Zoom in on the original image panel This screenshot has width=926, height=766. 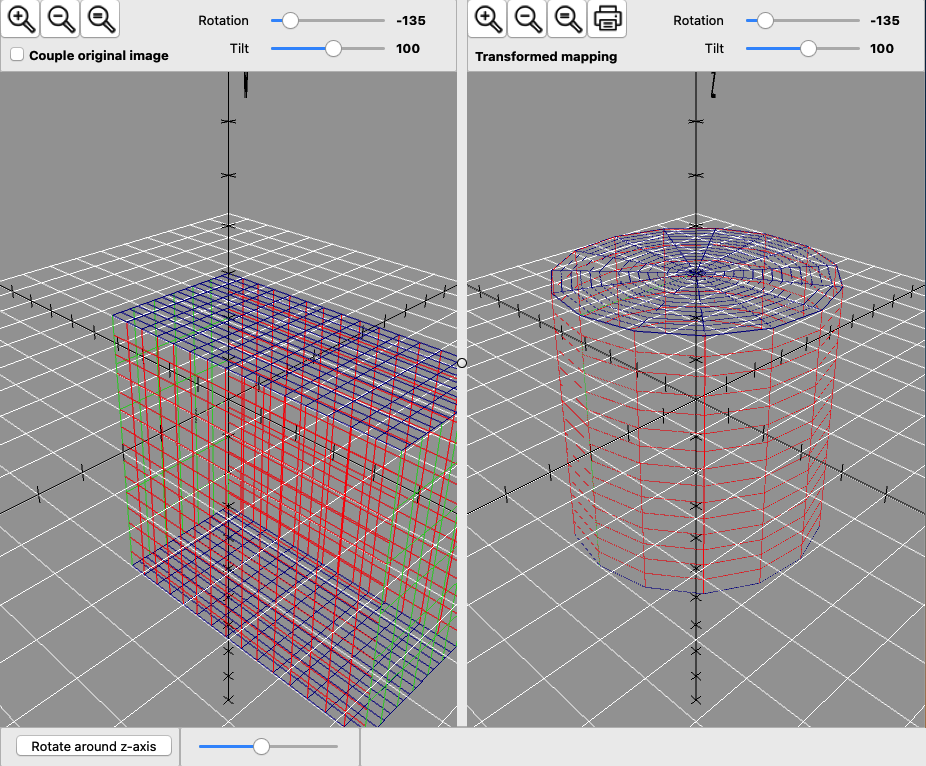pos(22,18)
